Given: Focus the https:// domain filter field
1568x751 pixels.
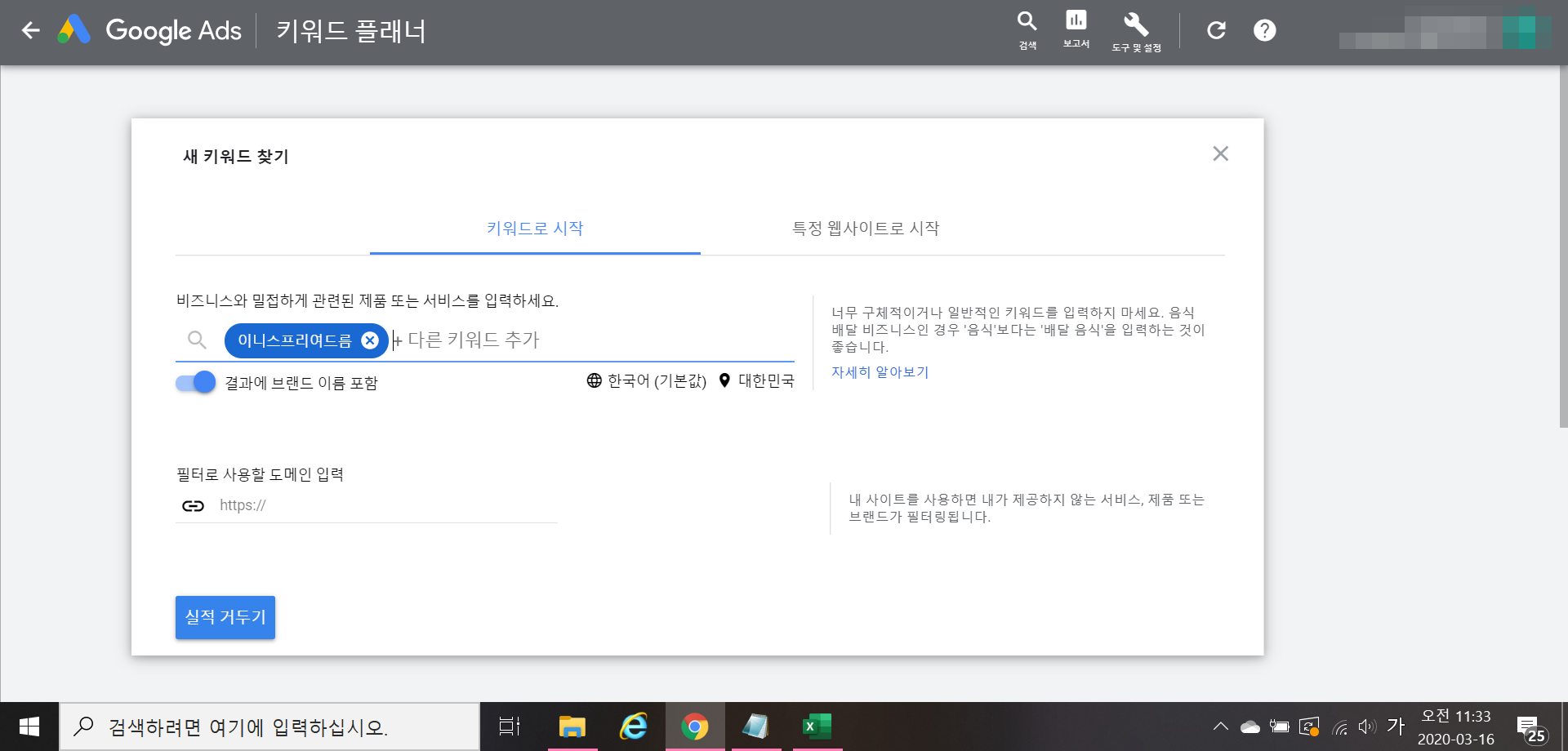Looking at the screenshot, I should pos(388,505).
